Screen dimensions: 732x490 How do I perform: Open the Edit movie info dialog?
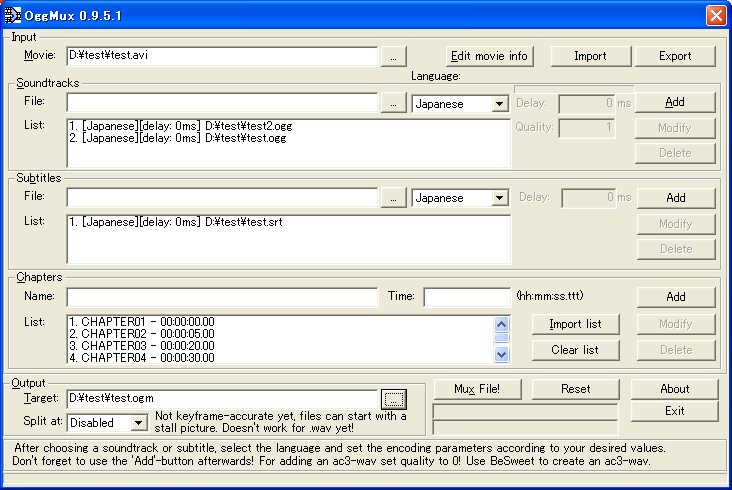(x=489, y=56)
